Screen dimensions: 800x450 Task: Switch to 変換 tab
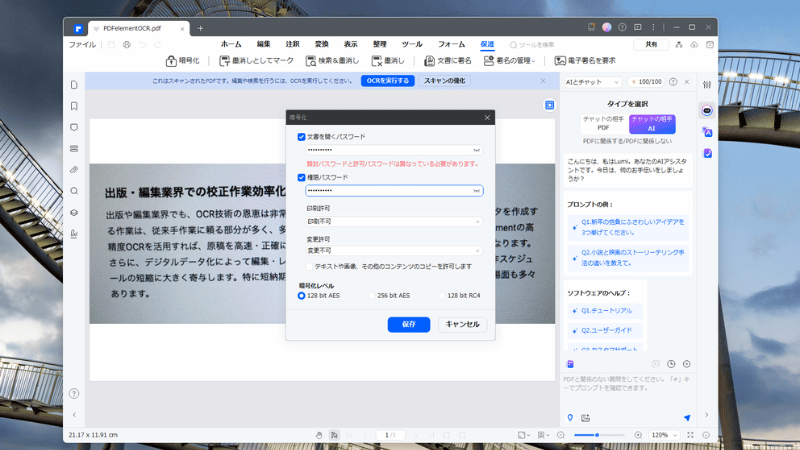pos(321,44)
